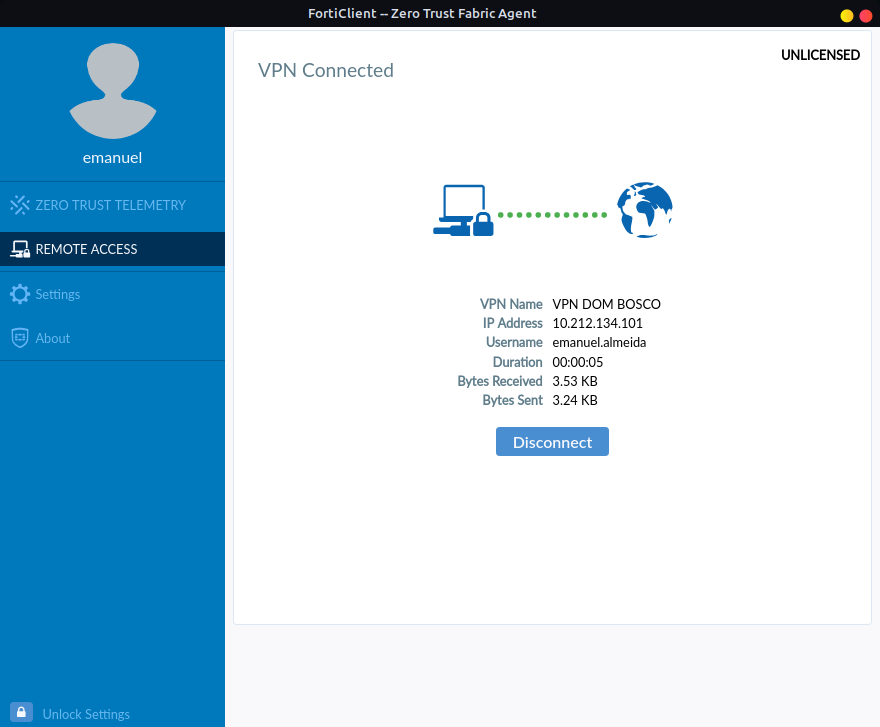Click the VPN DOM BOSCO value
The image size is (880, 727).
tap(606, 304)
